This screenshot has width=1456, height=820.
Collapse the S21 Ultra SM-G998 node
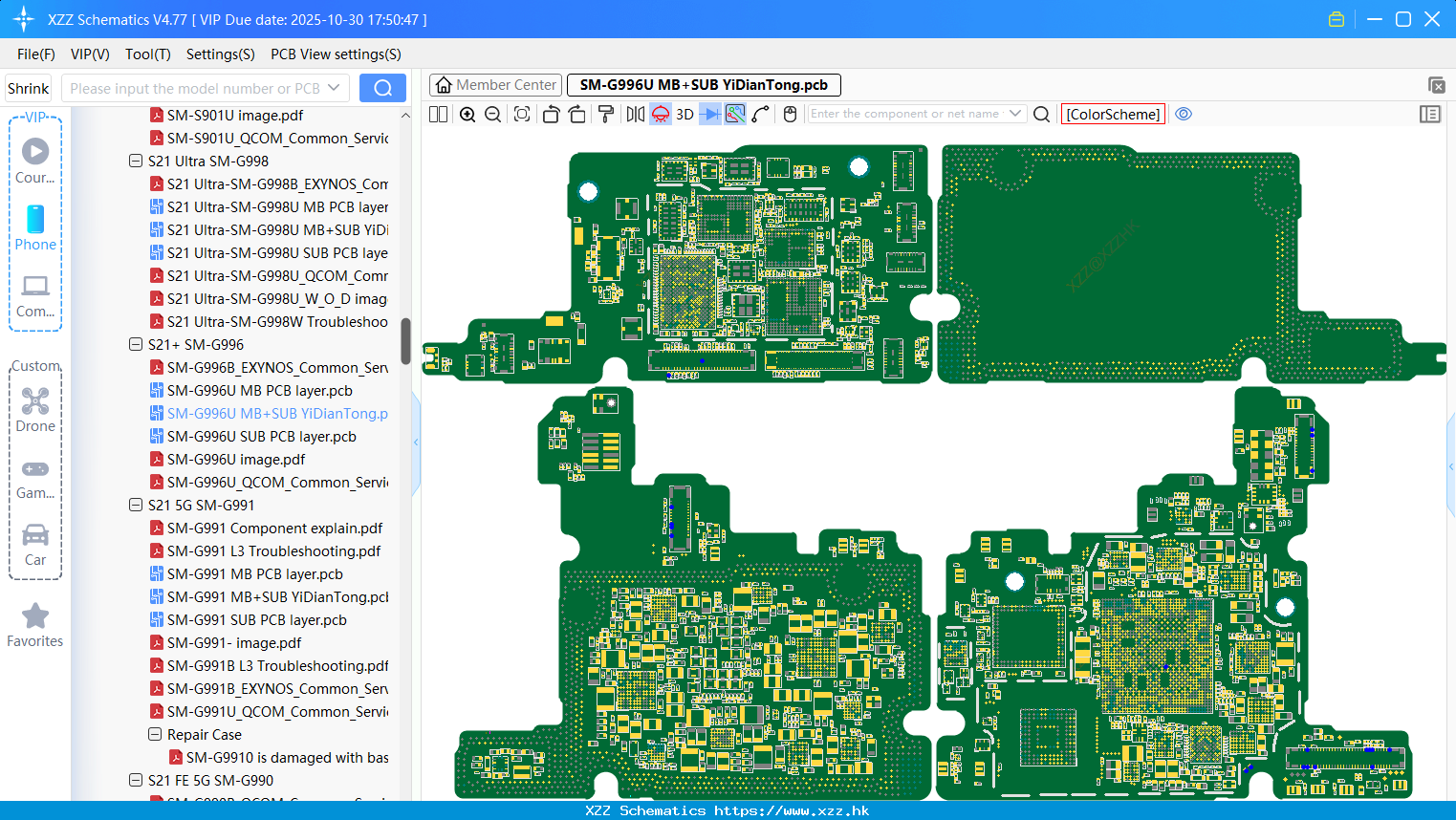(136, 162)
